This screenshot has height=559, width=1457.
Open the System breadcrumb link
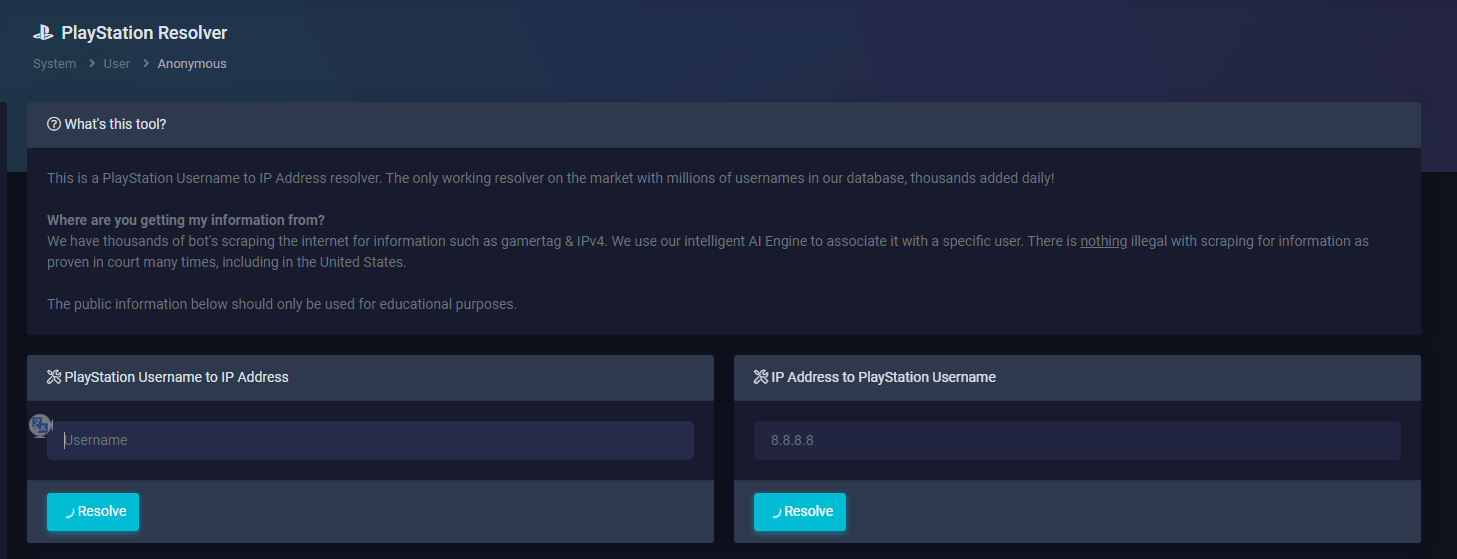[x=54, y=64]
